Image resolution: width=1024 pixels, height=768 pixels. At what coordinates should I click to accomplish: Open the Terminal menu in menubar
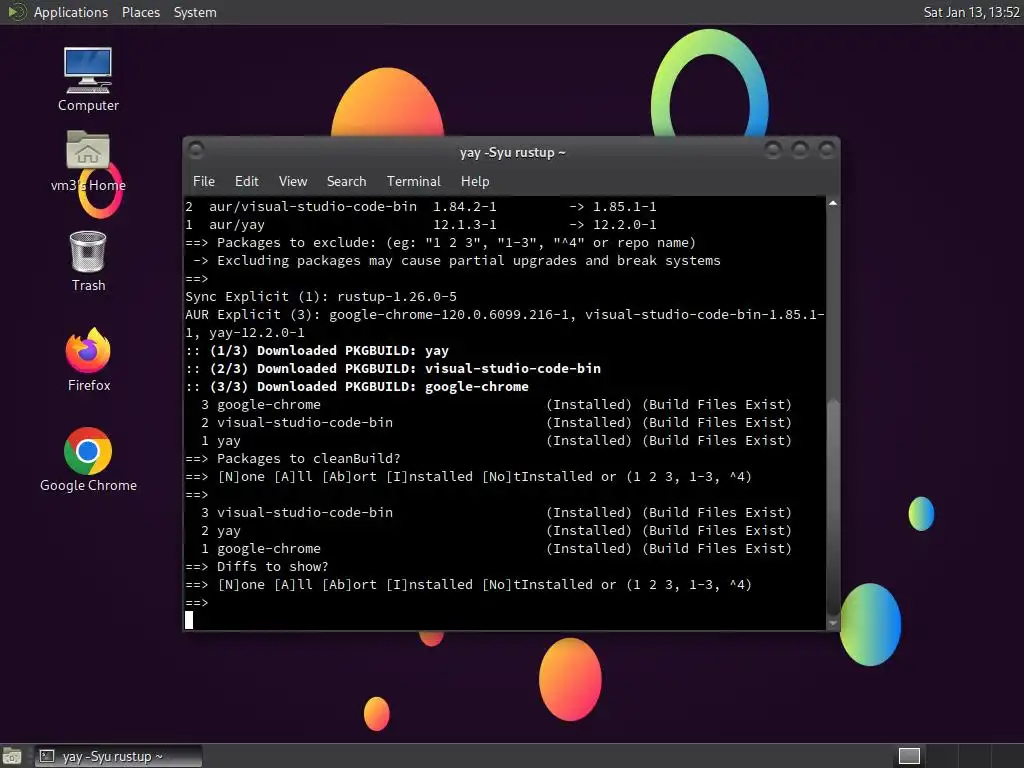pyautogui.click(x=413, y=181)
